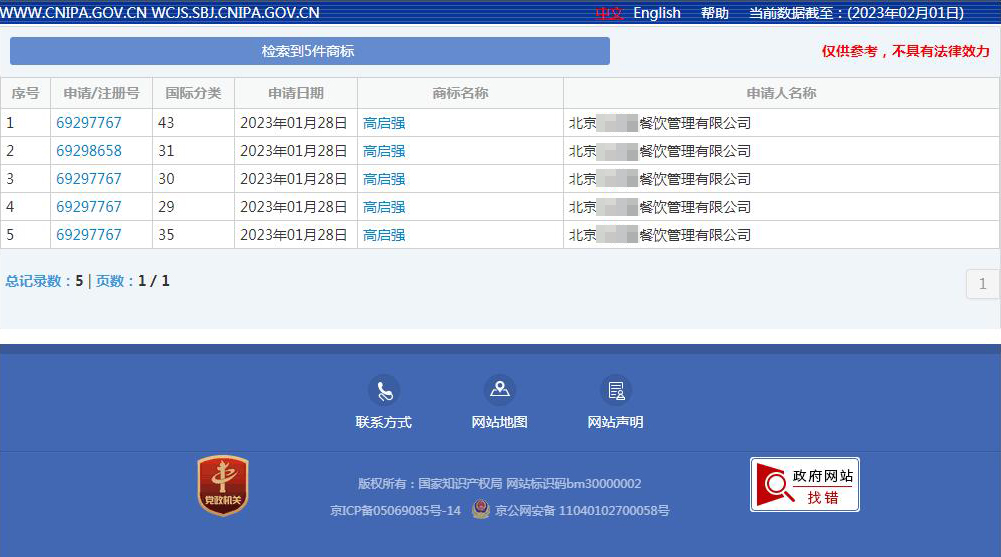This screenshot has width=1001, height=557.
Task: Click the police emblem beside 京公网安备
Action: tap(481, 509)
